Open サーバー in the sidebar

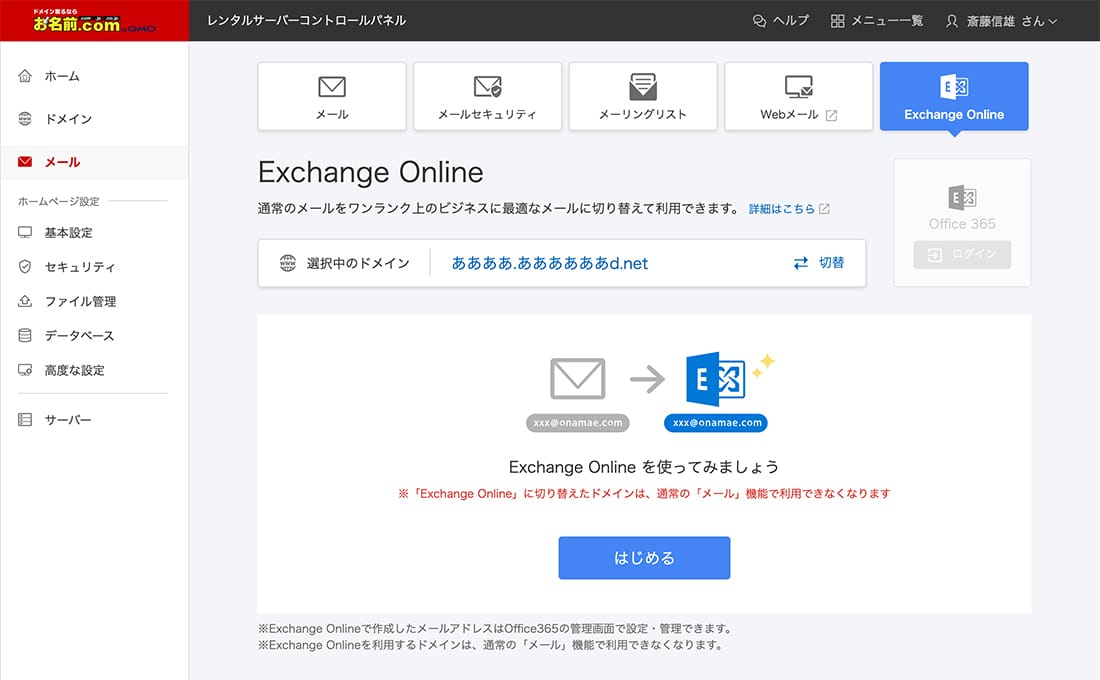(x=67, y=420)
